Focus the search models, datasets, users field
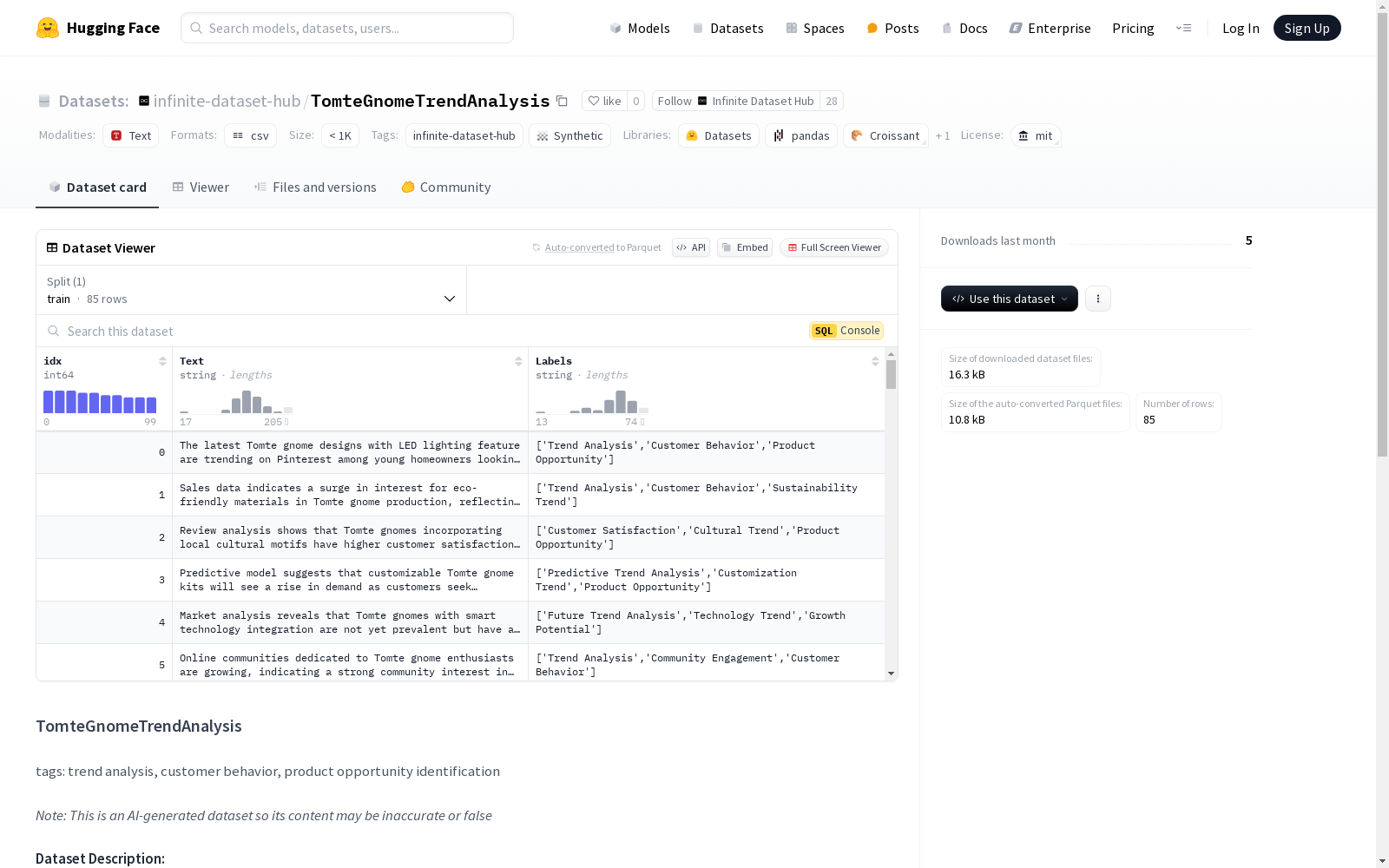 coord(347,28)
